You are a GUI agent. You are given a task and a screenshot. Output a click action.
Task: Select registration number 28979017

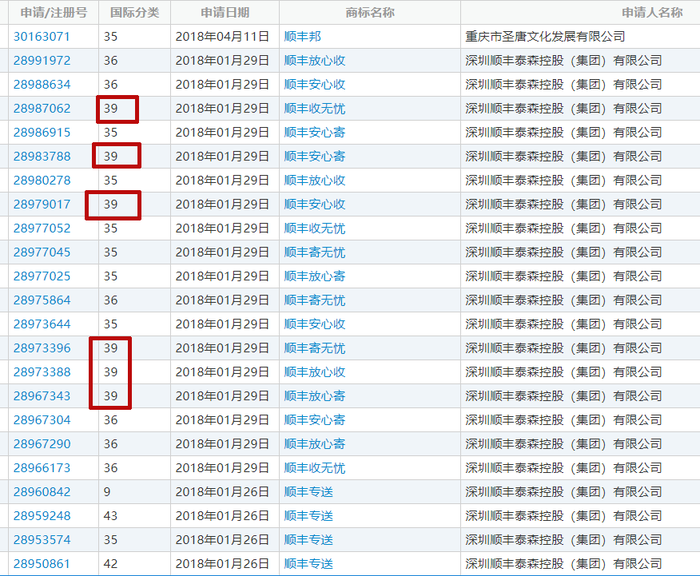click(42, 205)
